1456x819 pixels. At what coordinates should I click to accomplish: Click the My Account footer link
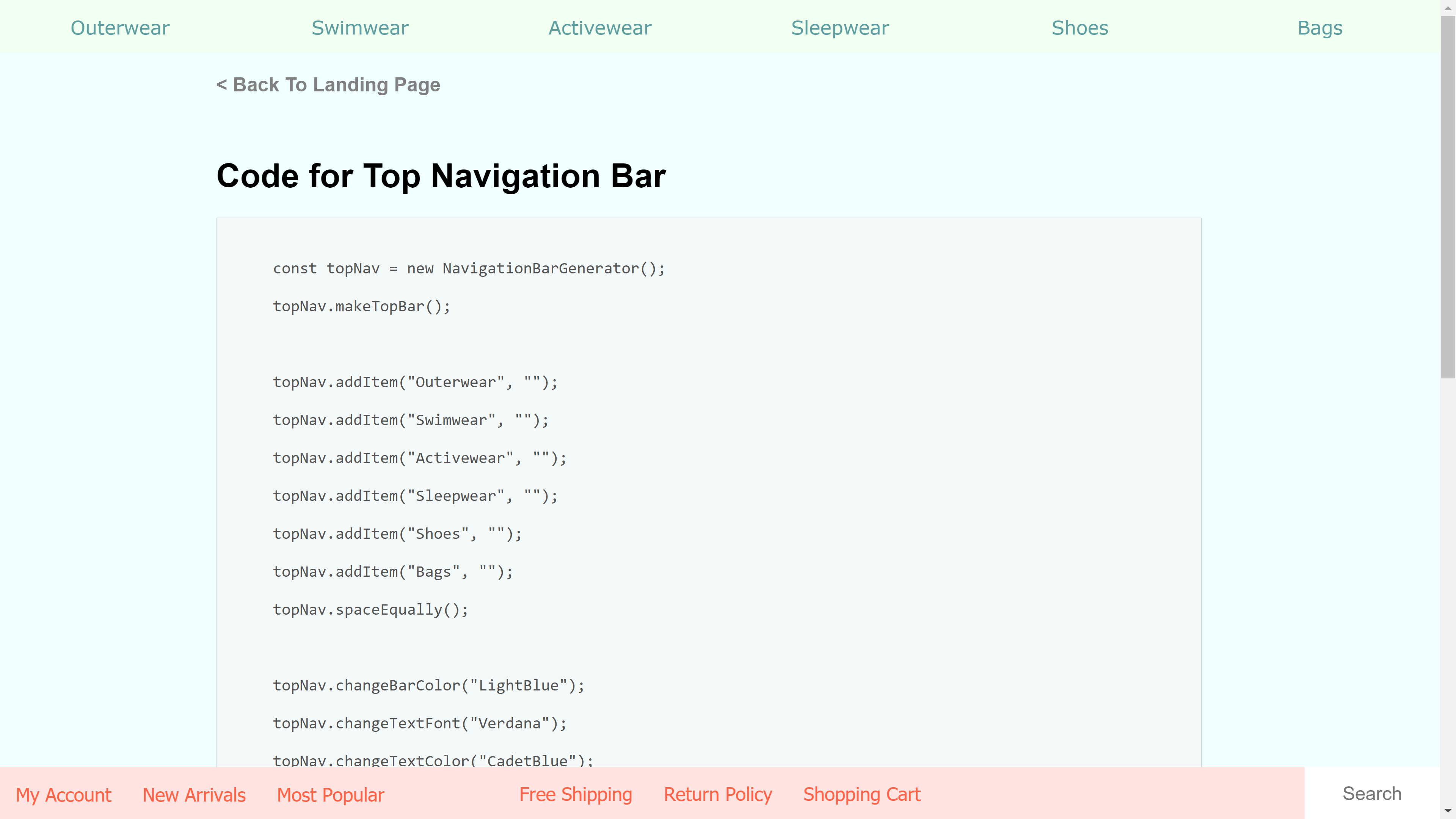(63, 794)
